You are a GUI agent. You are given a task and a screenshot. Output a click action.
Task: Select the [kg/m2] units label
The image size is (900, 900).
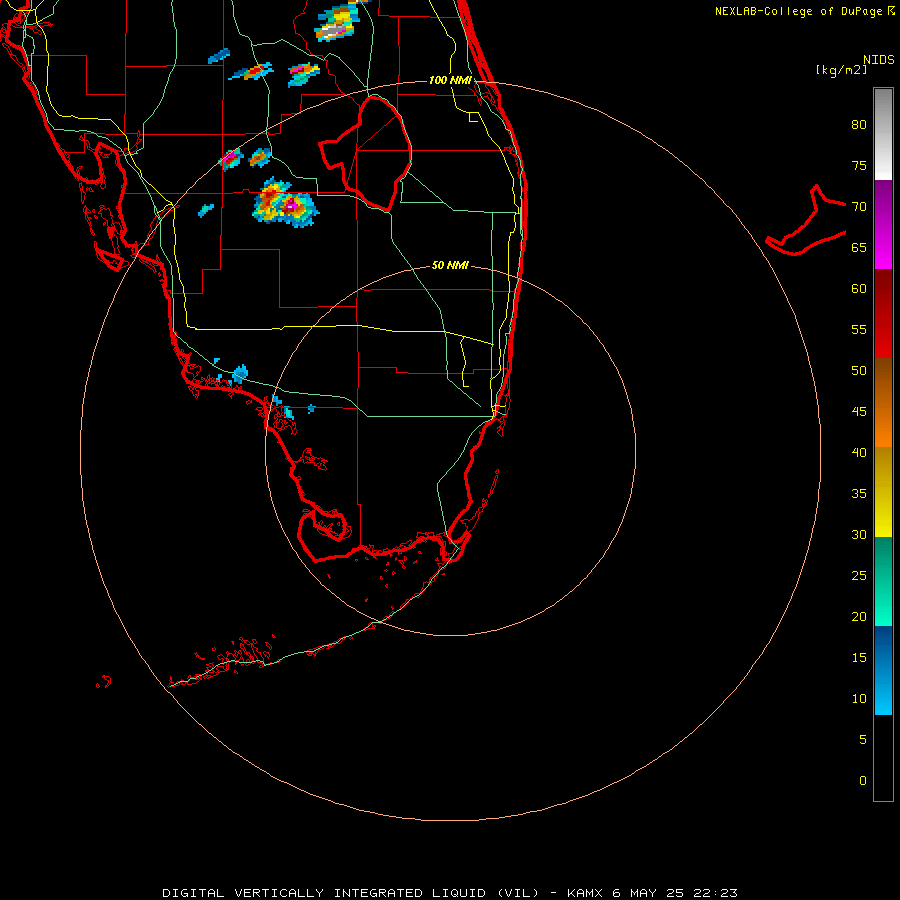pyautogui.click(x=841, y=70)
